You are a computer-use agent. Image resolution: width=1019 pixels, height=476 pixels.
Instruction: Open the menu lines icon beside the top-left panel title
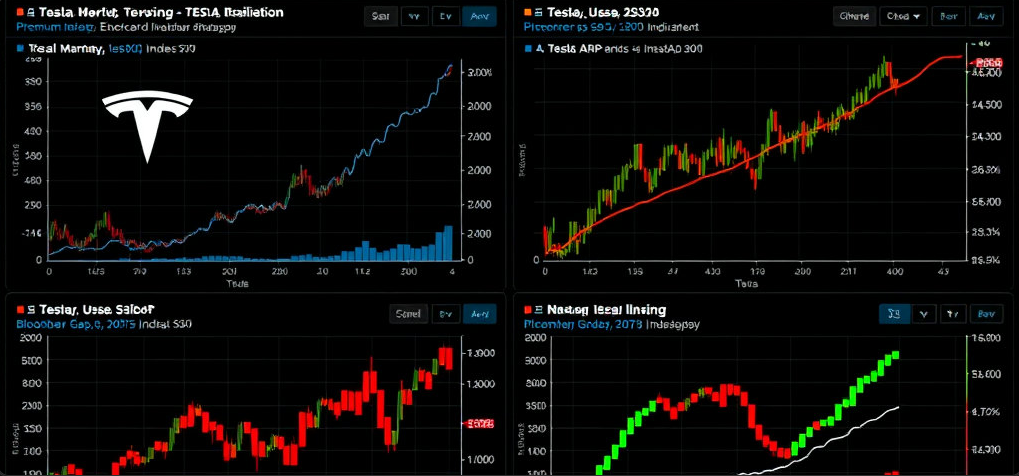(x=31, y=12)
